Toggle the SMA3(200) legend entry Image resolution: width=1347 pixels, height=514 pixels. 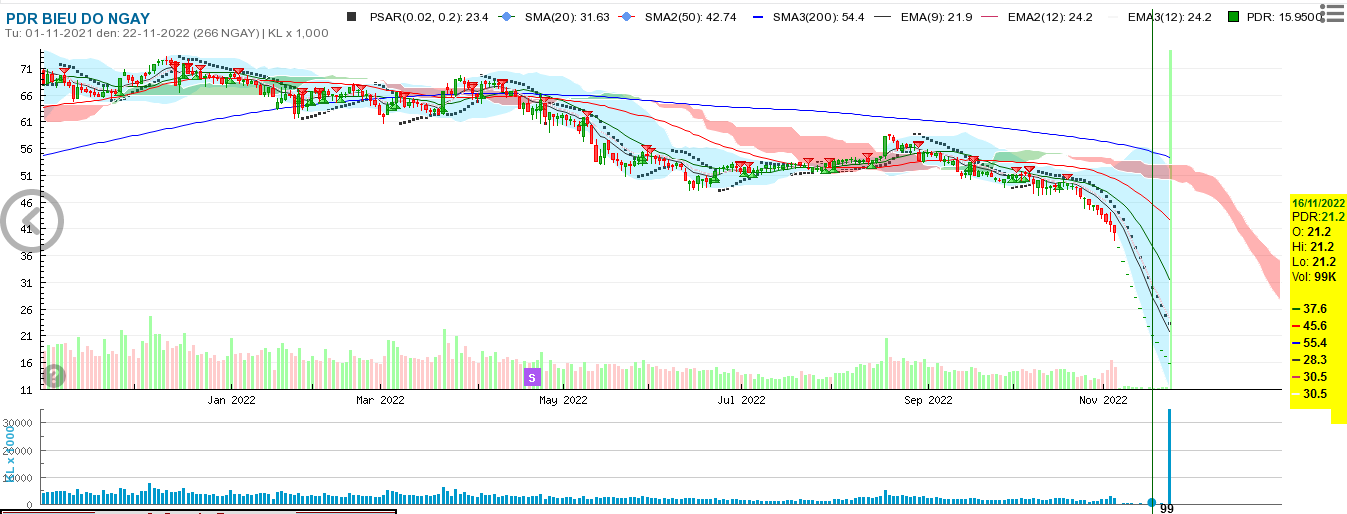pos(810,17)
